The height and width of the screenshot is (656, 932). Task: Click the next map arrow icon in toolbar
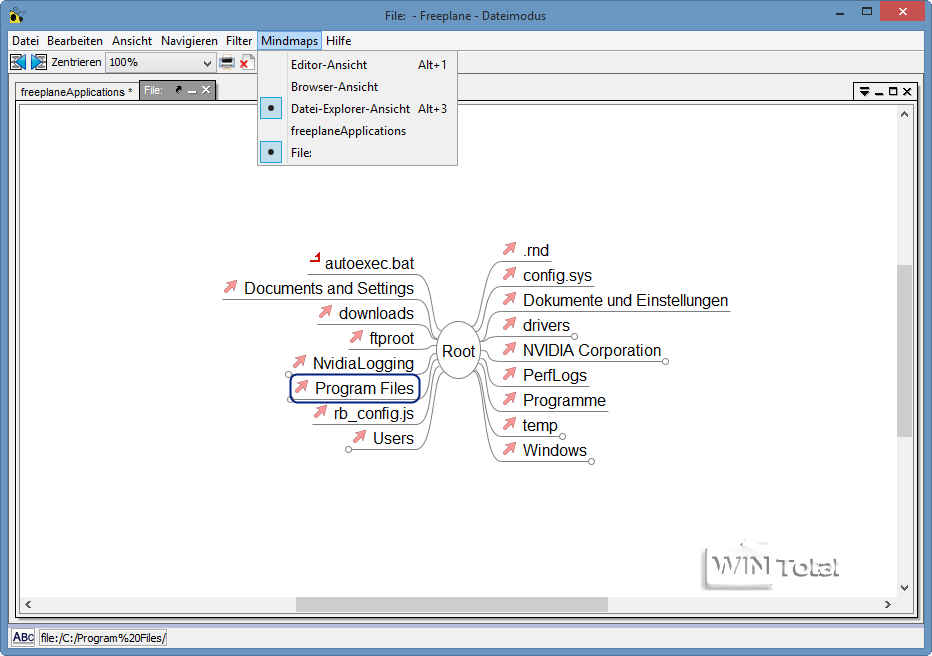[x=39, y=62]
